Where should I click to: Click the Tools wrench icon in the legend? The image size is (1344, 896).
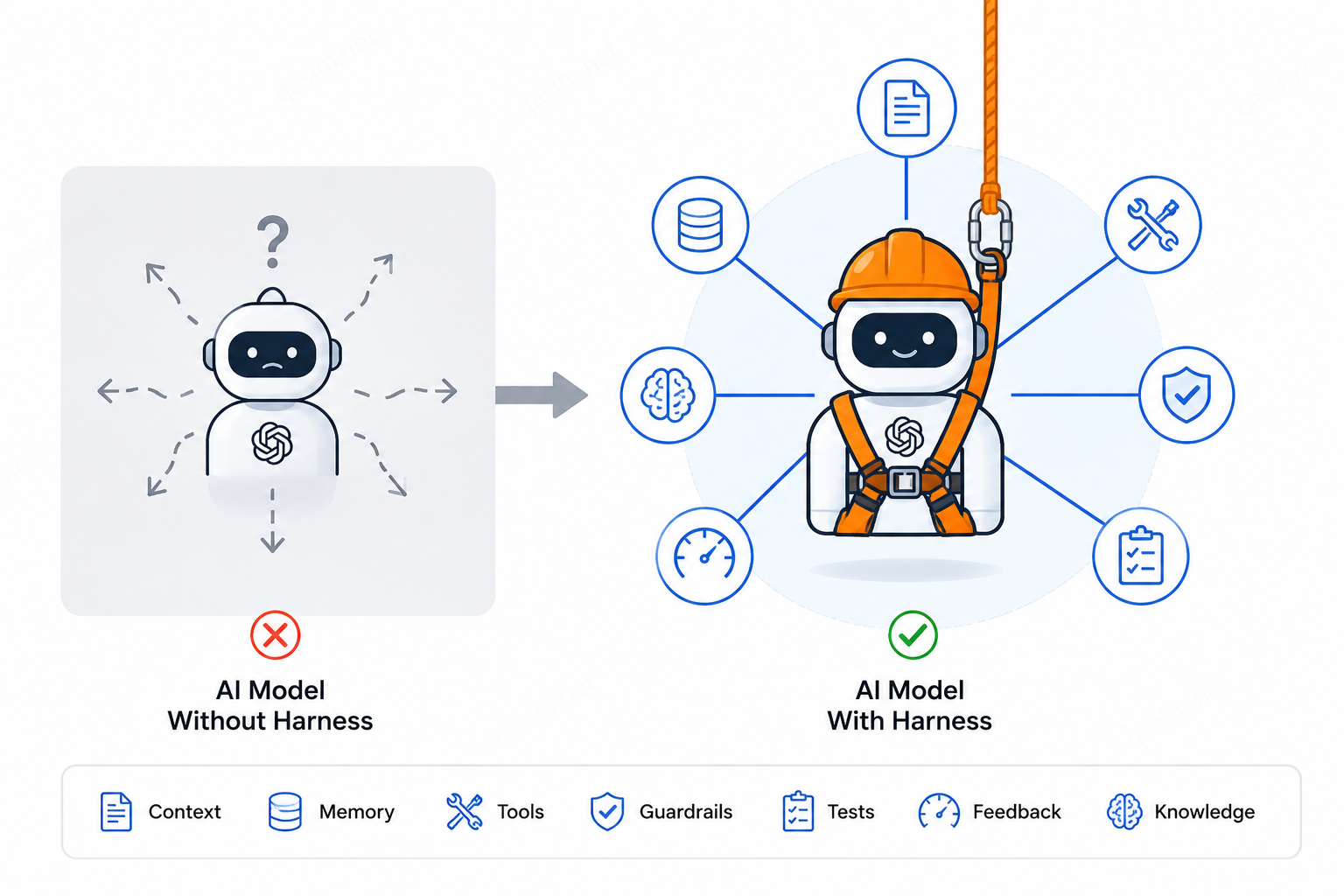click(x=464, y=812)
